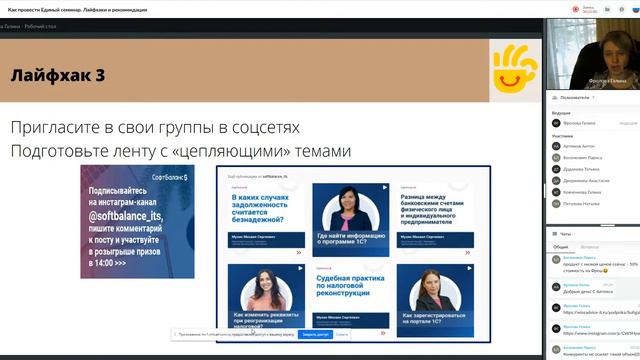Open 'Разница между банковскими счетами' card
640x360 pixels.
435,220
